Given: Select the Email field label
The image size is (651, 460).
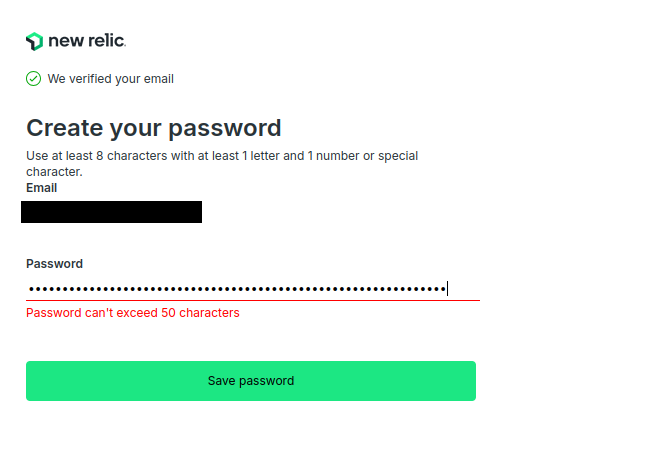Looking at the screenshot, I should pyautogui.click(x=42, y=188).
